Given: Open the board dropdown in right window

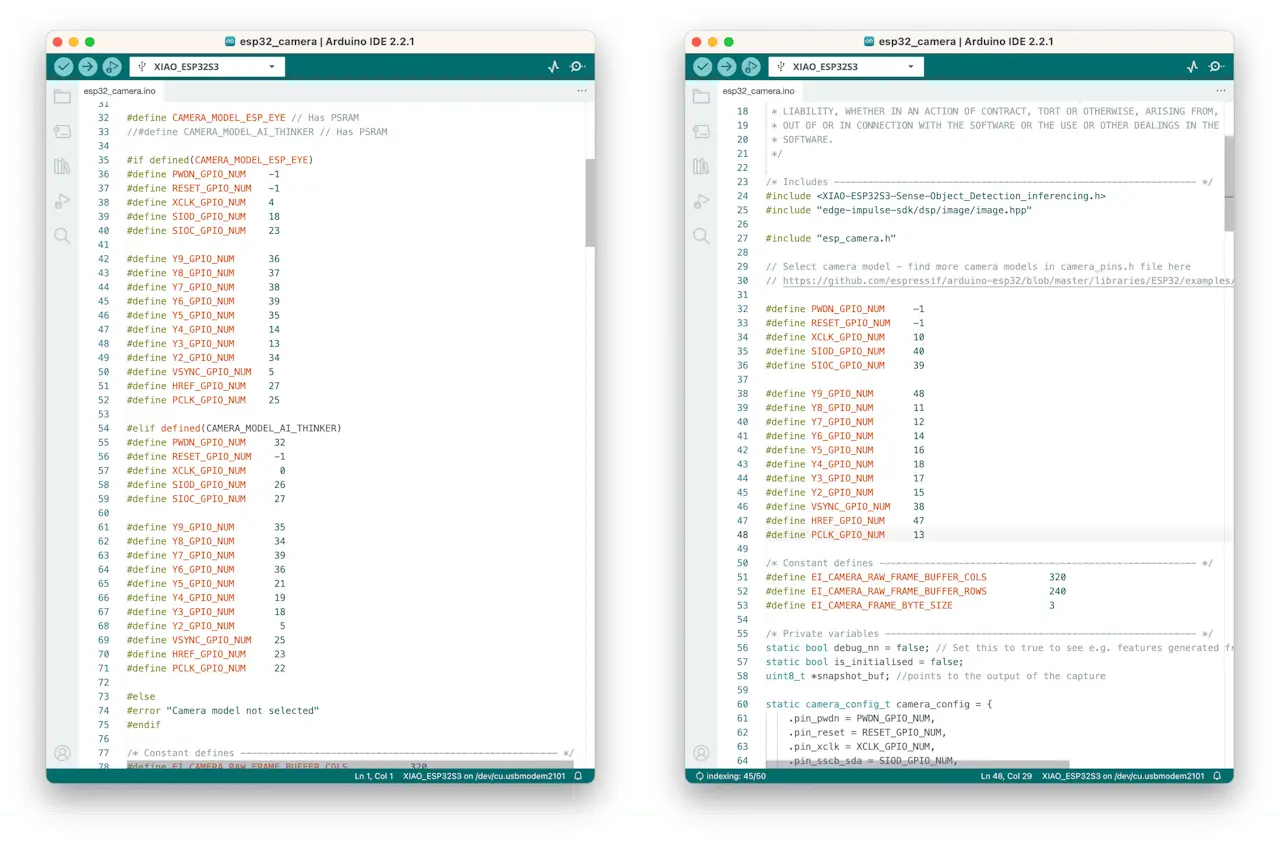Looking at the screenshot, I should 846,67.
